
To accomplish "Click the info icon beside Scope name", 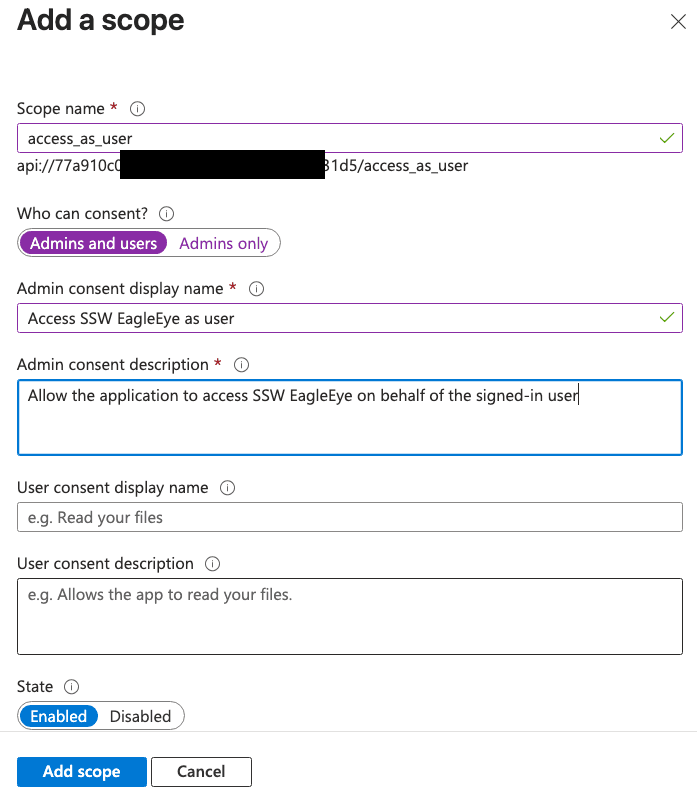I will 139,108.
